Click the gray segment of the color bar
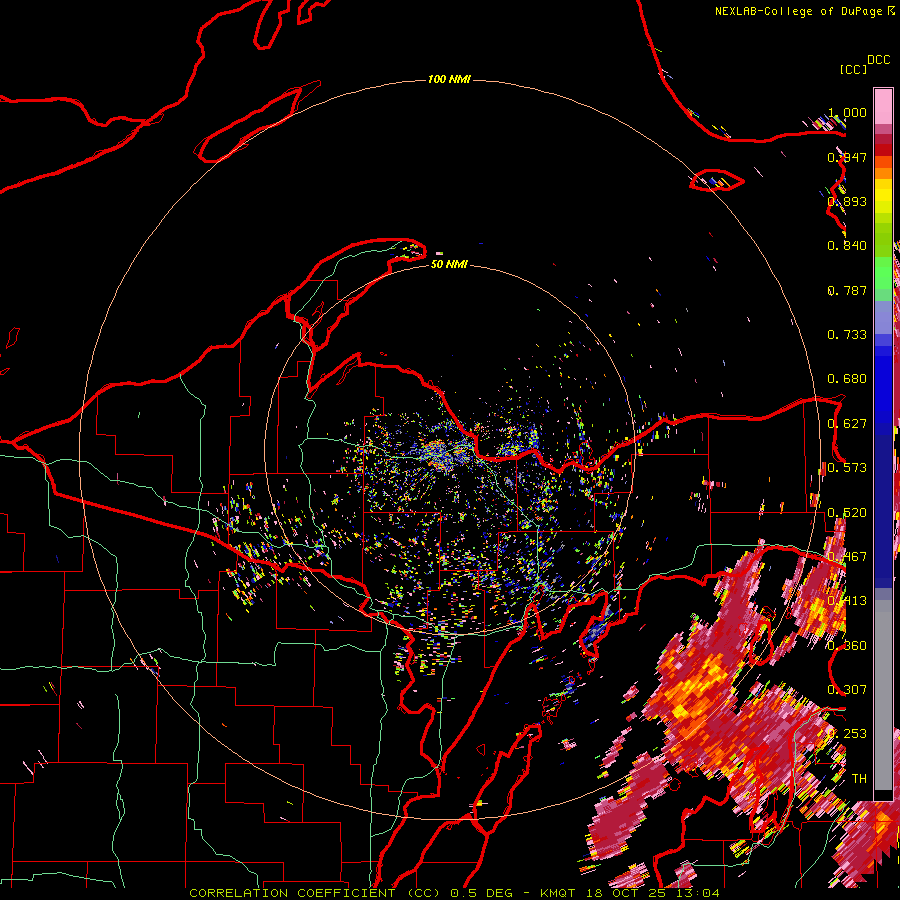The height and width of the screenshot is (900, 900). pos(883,695)
